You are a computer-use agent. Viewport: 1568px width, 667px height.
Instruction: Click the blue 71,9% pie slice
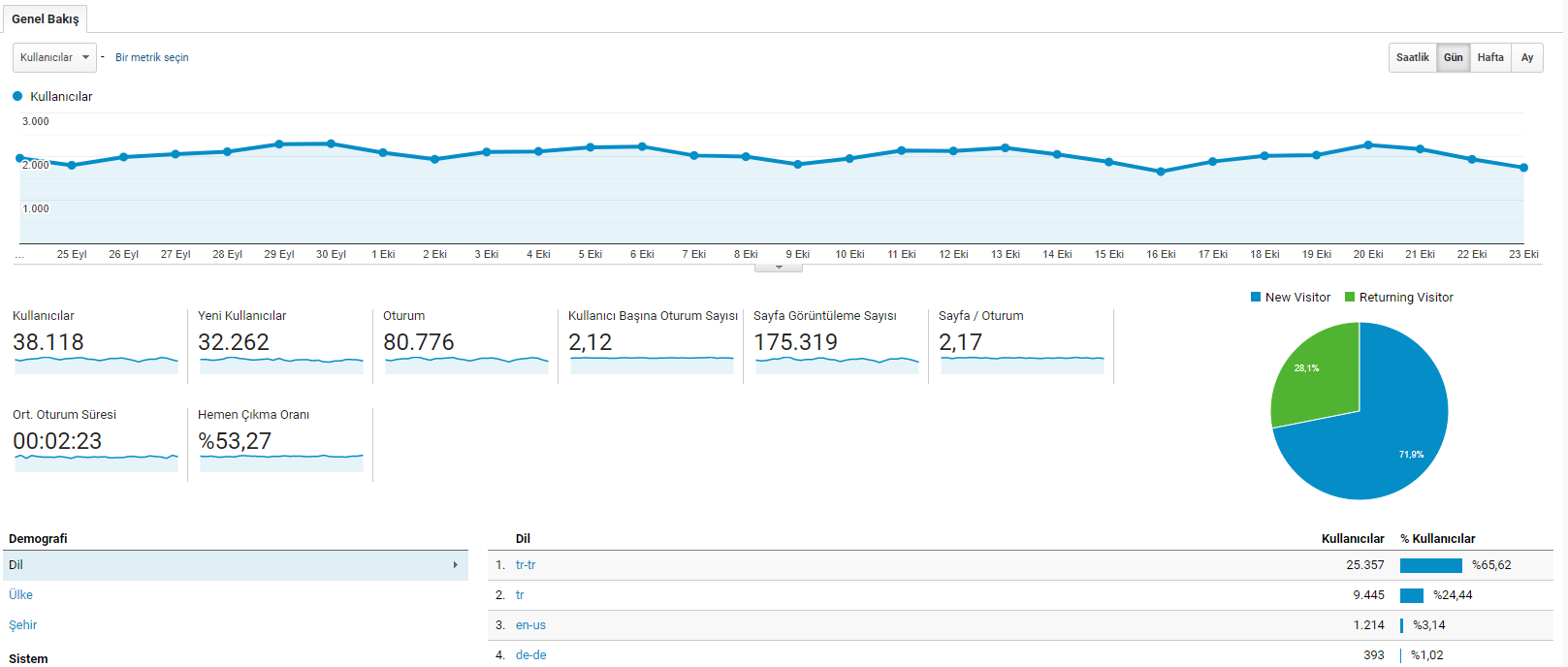1387,436
